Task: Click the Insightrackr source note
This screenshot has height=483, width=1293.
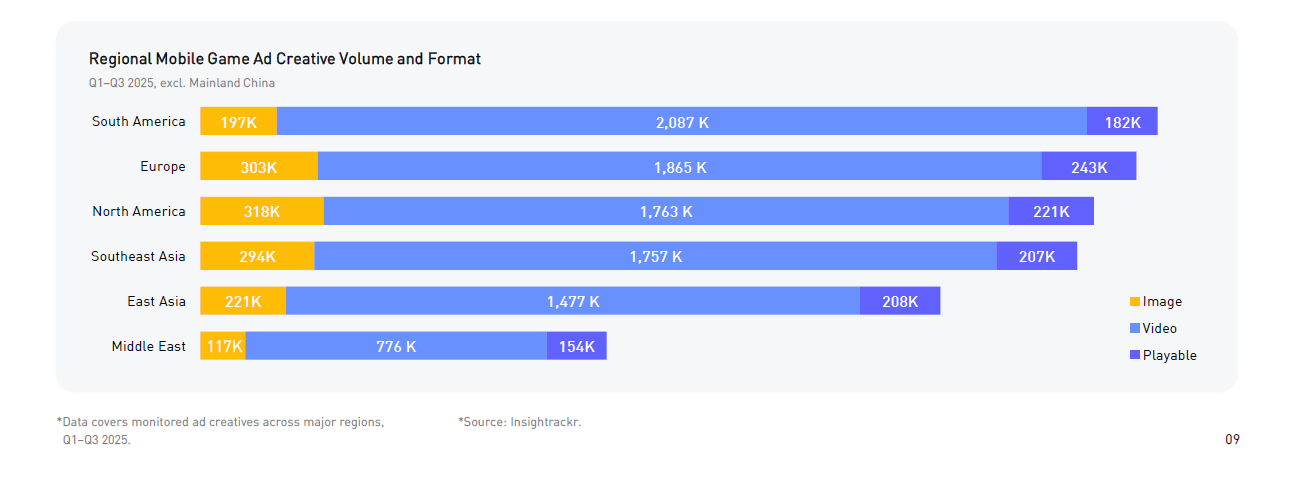Action: tap(520, 423)
